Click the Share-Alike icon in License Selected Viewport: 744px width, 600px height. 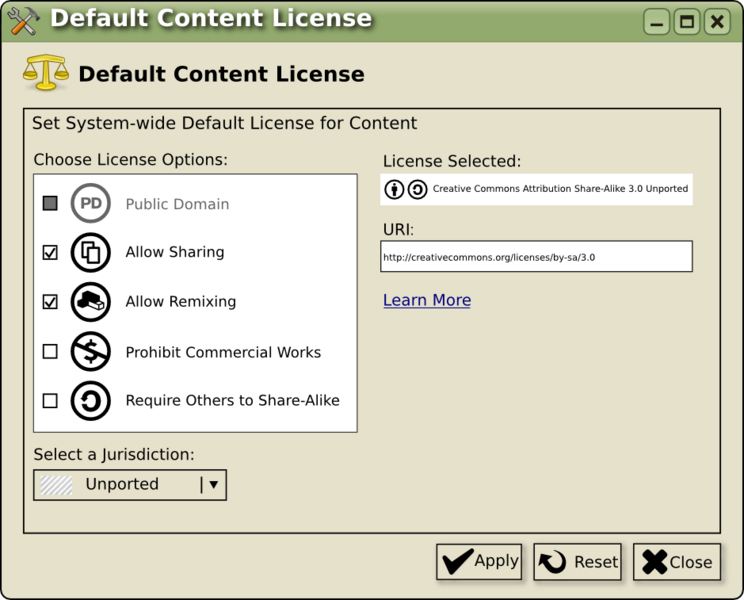[x=418, y=189]
